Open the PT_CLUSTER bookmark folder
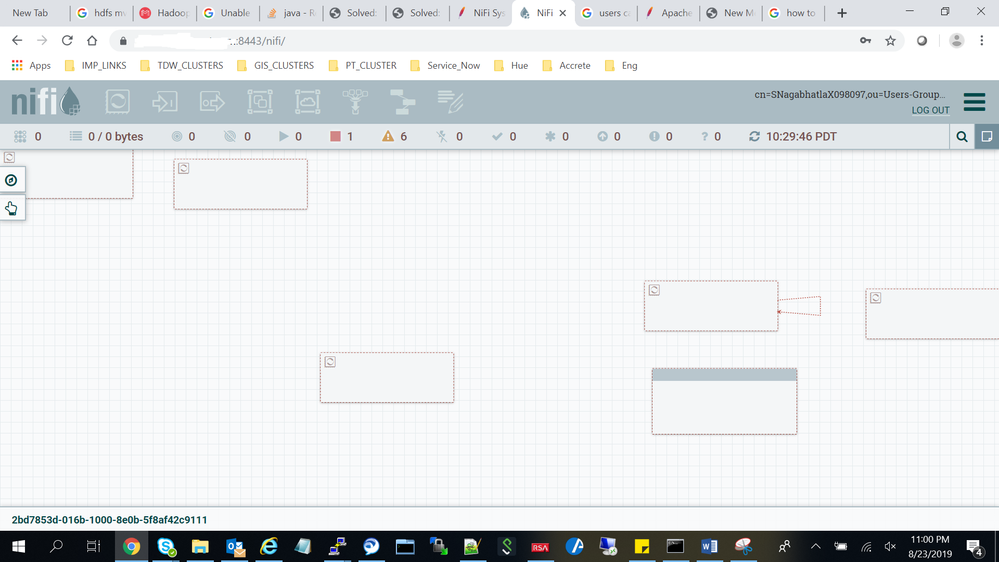The height and width of the screenshot is (562, 999). (x=362, y=66)
